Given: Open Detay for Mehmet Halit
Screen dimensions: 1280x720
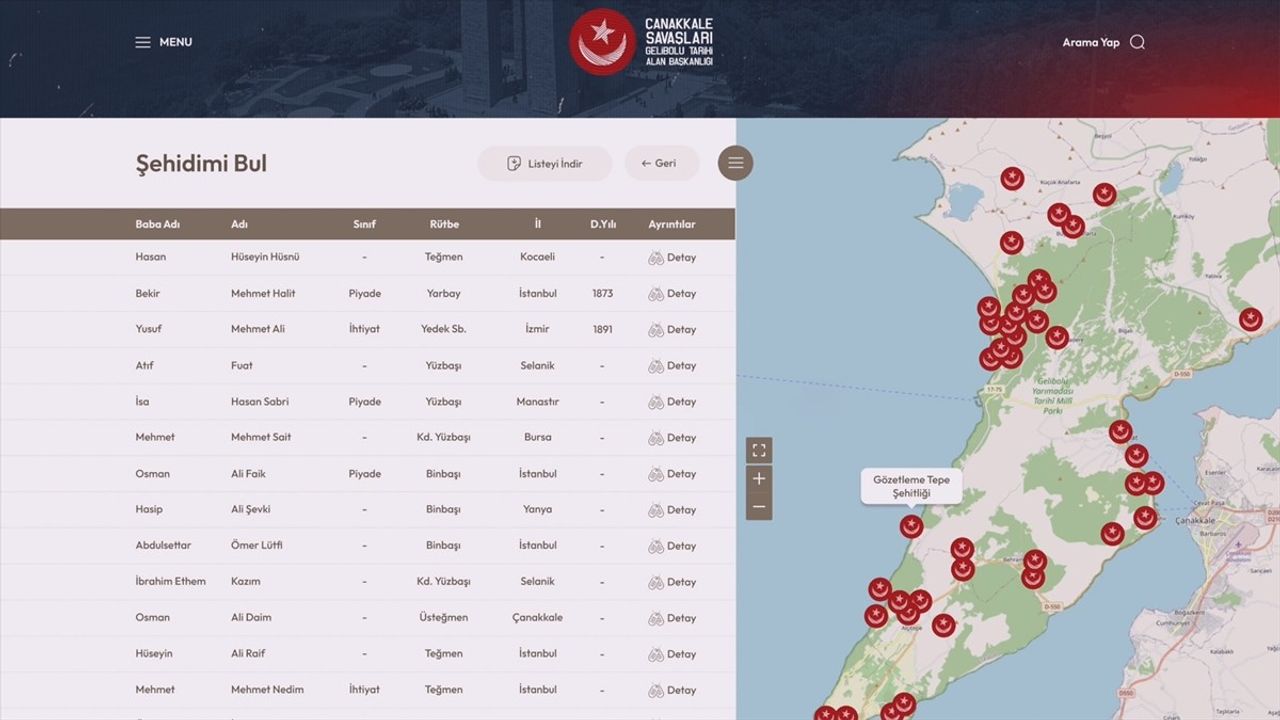Looking at the screenshot, I should pyautogui.click(x=673, y=293).
